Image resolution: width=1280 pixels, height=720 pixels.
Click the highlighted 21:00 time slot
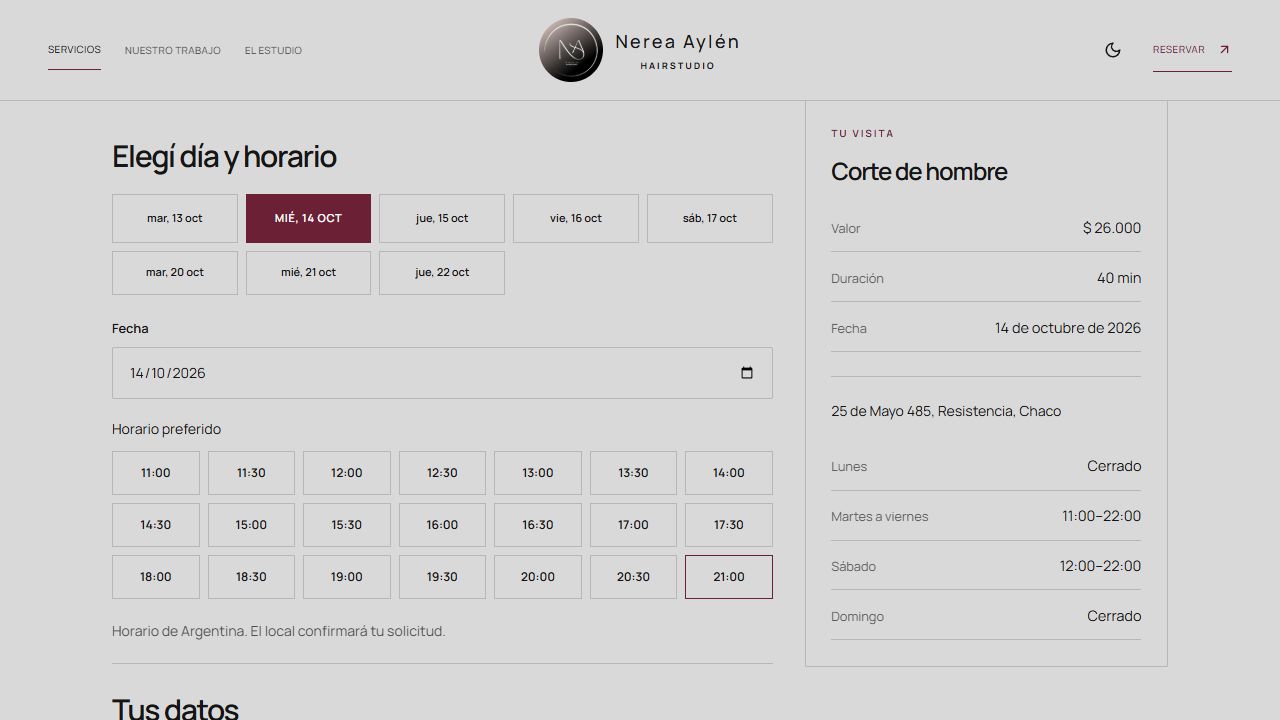pos(729,577)
